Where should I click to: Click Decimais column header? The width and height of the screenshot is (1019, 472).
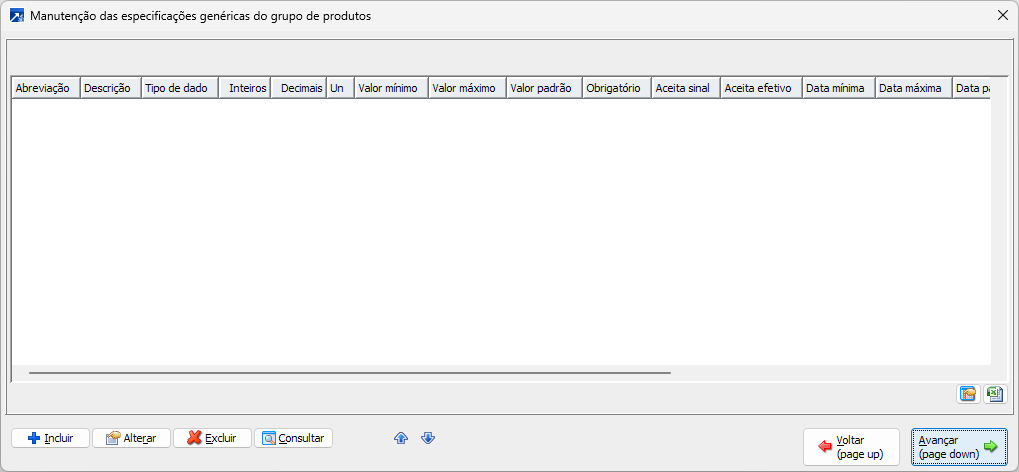coord(298,88)
